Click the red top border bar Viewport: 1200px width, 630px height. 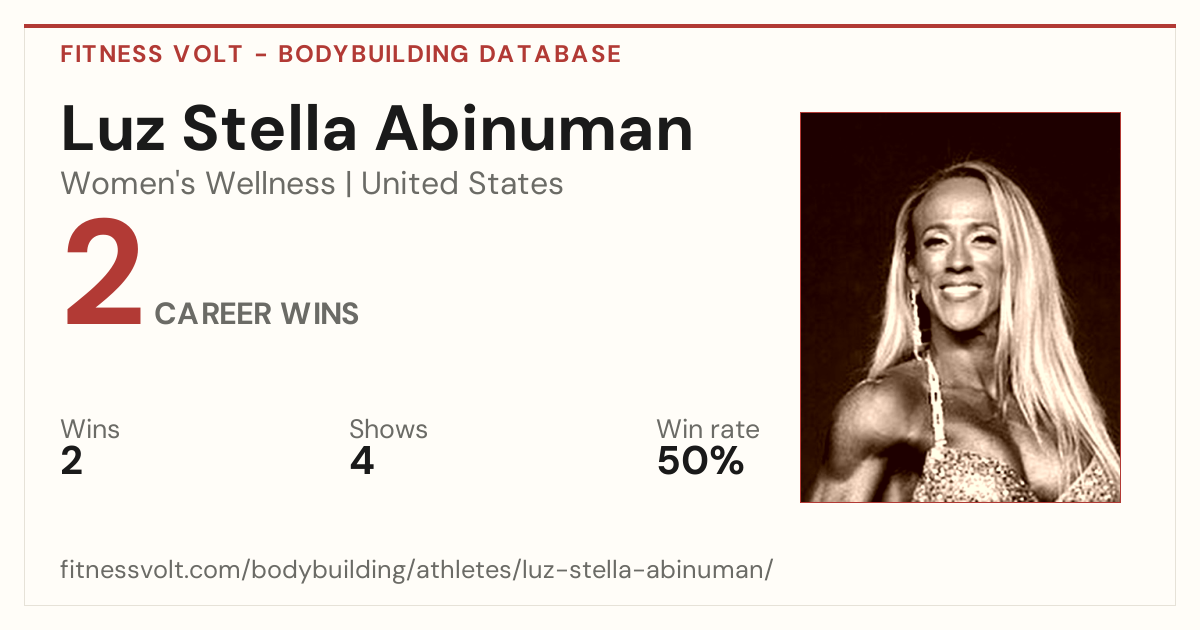(600, 26)
